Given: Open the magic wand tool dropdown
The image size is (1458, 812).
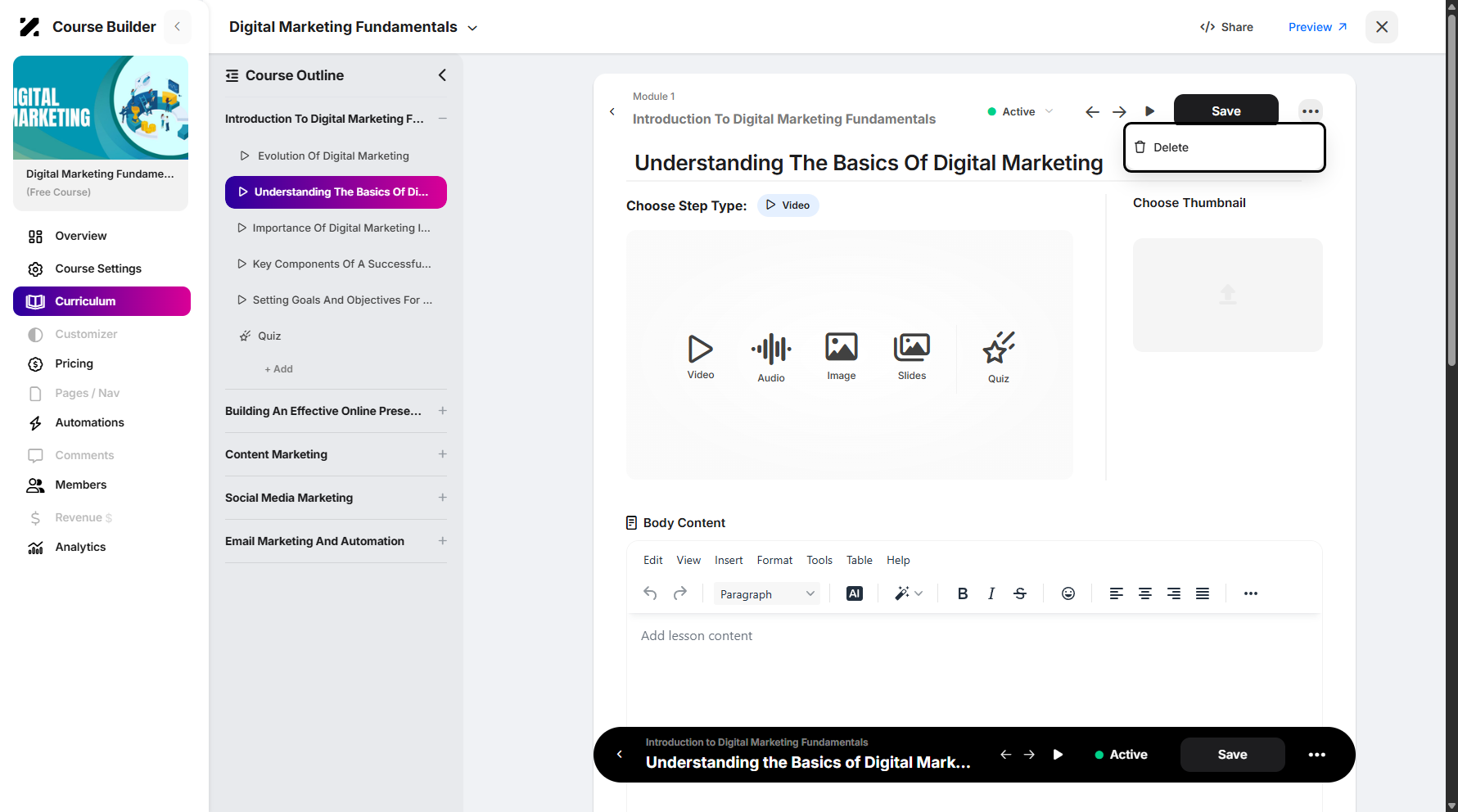Looking at the screenshot, I should [909, 593].
